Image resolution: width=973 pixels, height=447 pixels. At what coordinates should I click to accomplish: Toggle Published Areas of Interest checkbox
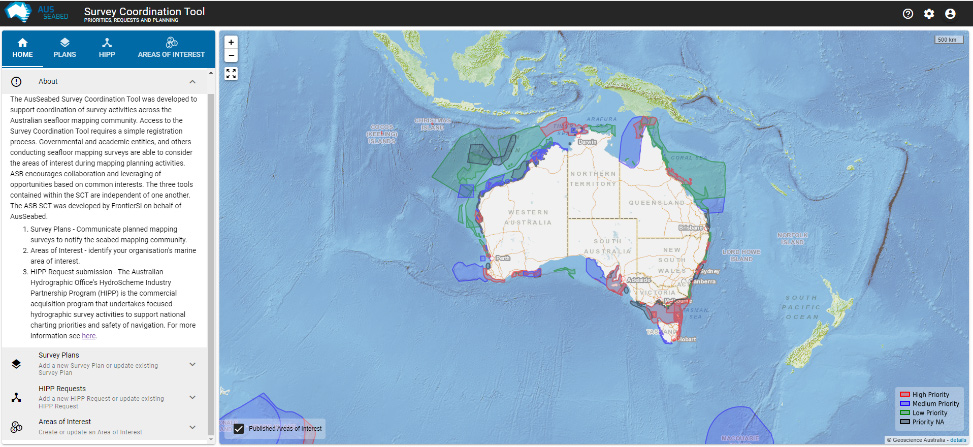239,428
